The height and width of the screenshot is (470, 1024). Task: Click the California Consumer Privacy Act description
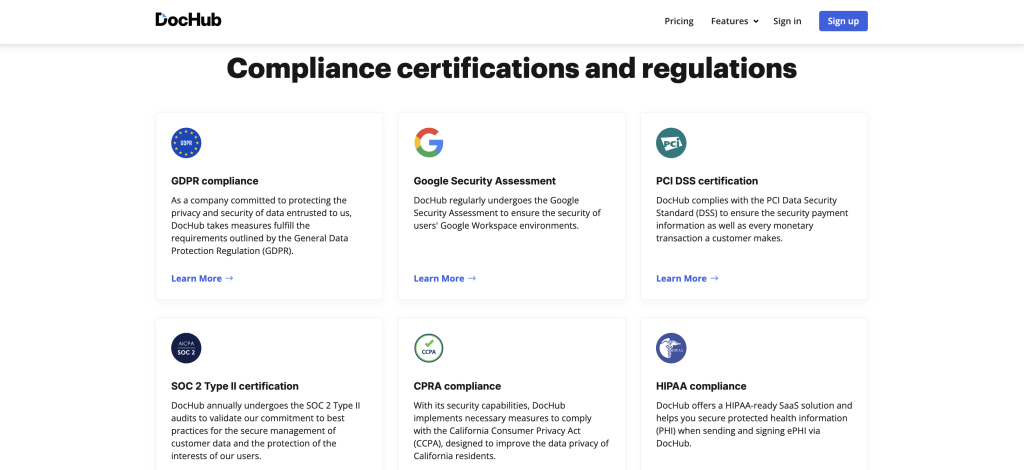511,430
